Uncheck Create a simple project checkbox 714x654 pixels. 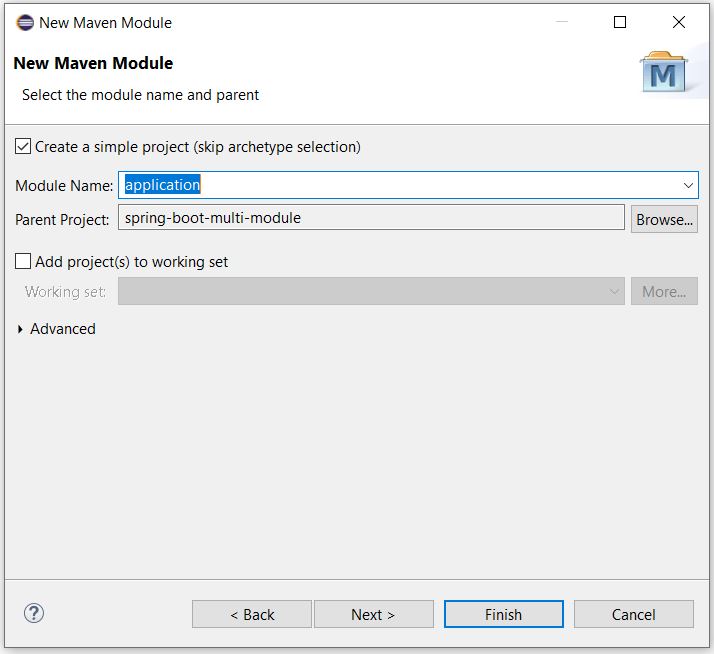tap(23, 146)
